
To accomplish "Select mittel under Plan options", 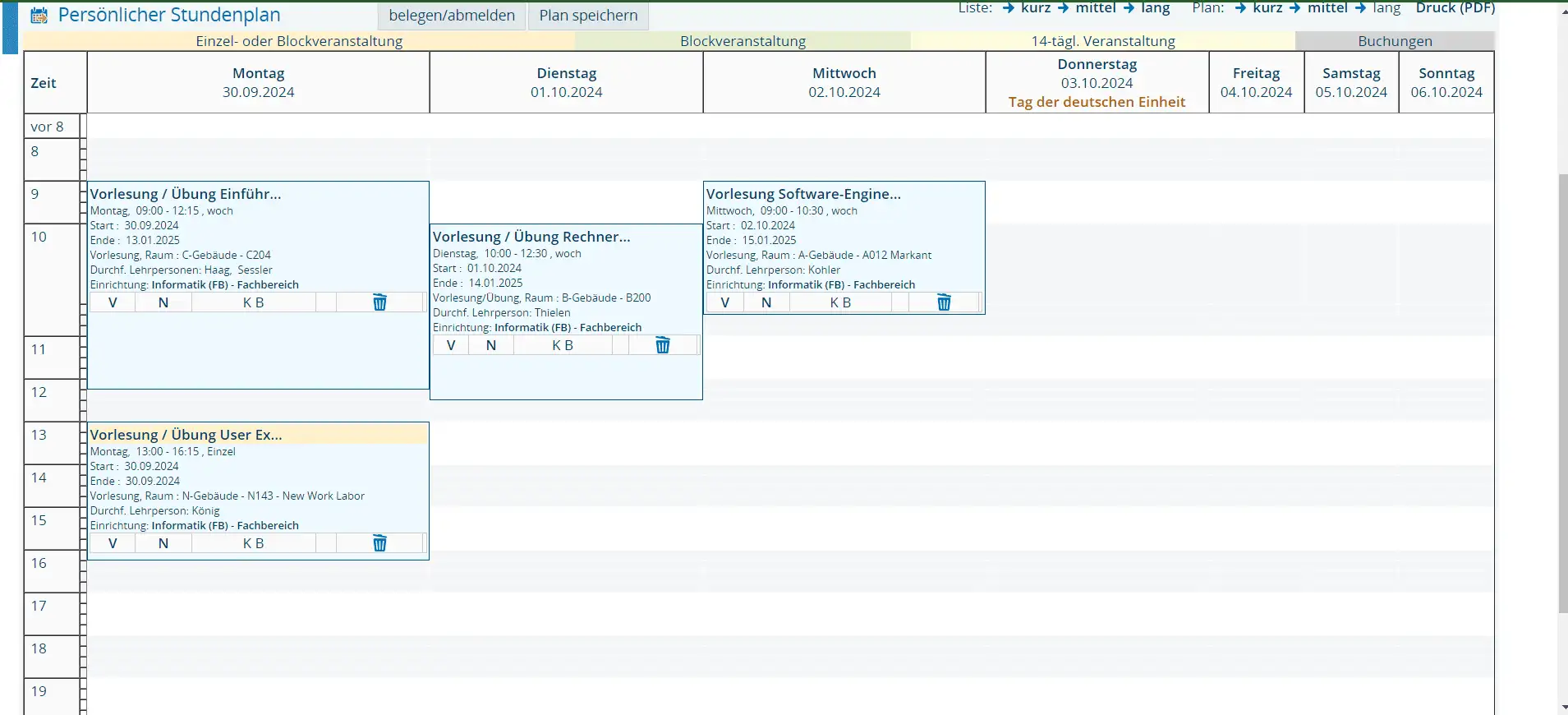I will 1327,8.
